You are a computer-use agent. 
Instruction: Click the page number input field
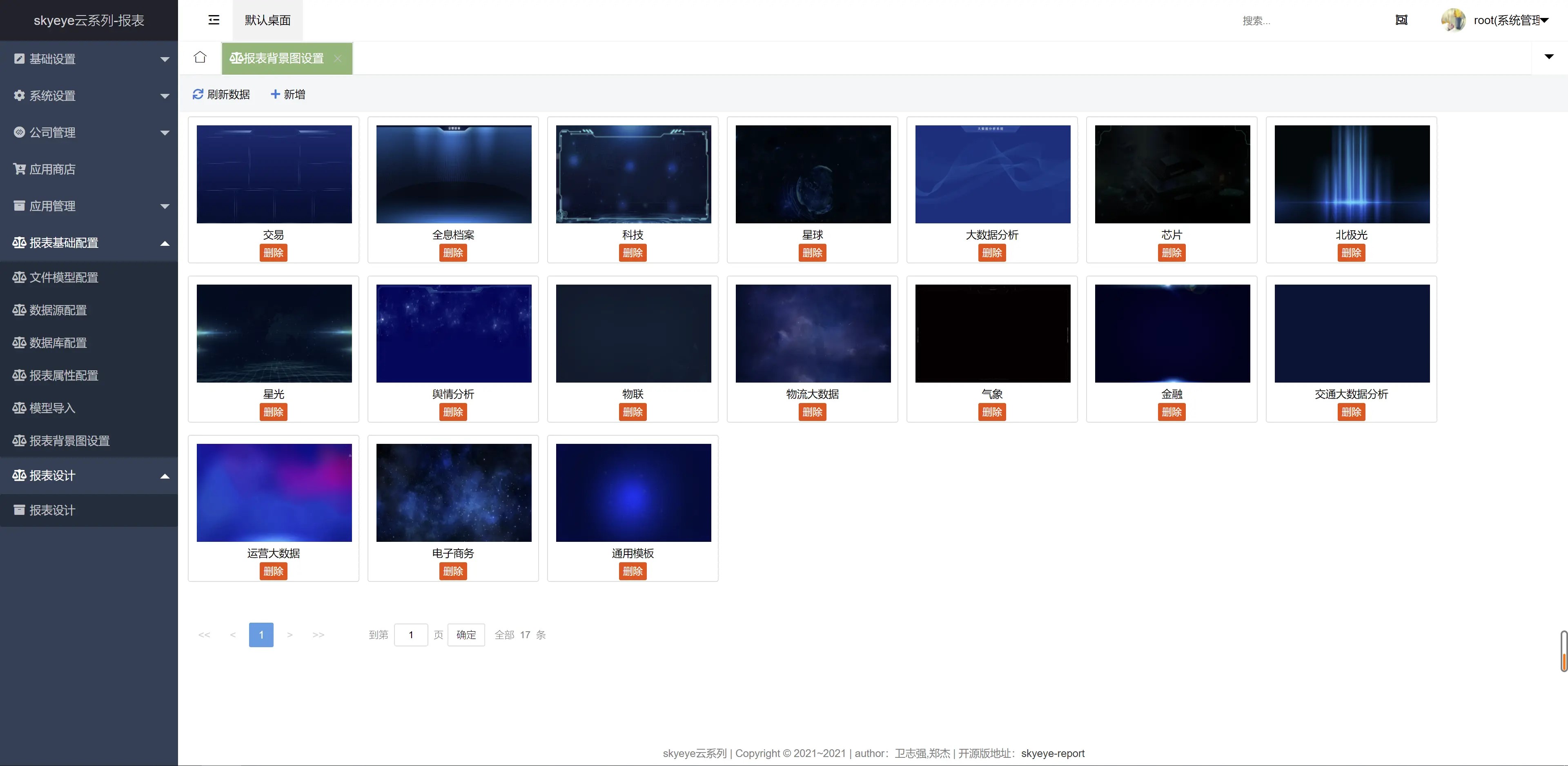[411, 635]
